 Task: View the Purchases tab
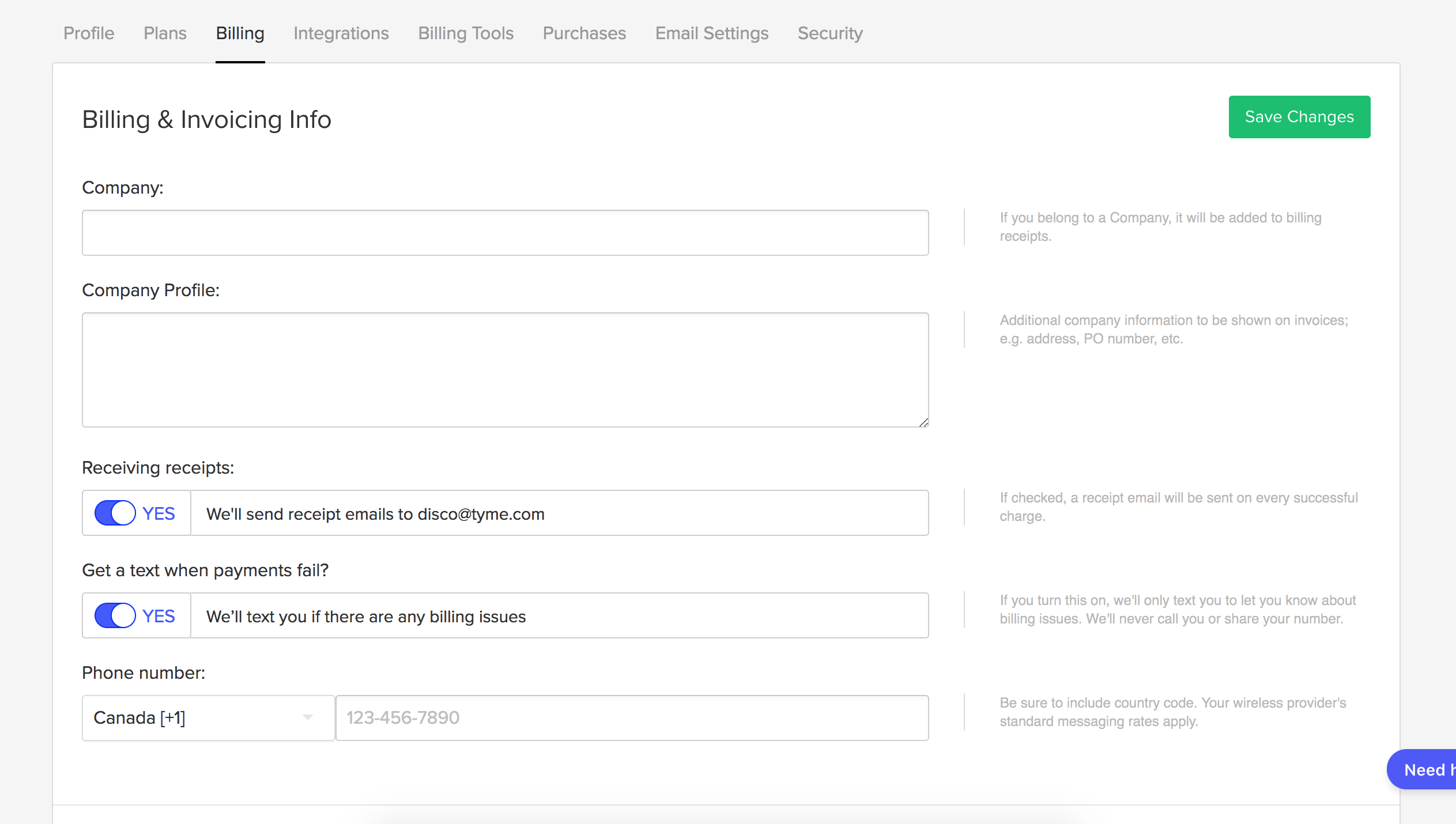coord(584,33)
